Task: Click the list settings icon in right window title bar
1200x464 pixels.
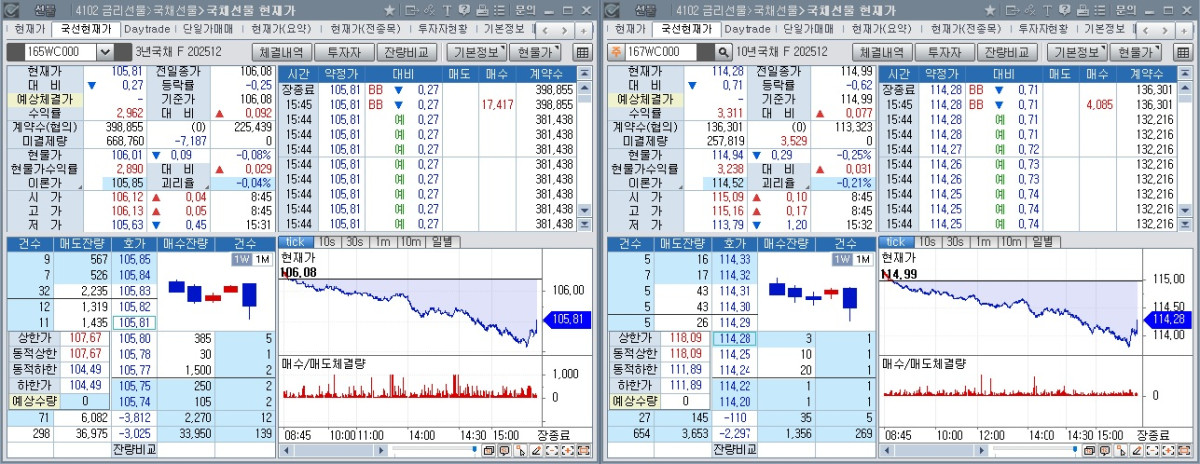Action: pos(1100,10)
